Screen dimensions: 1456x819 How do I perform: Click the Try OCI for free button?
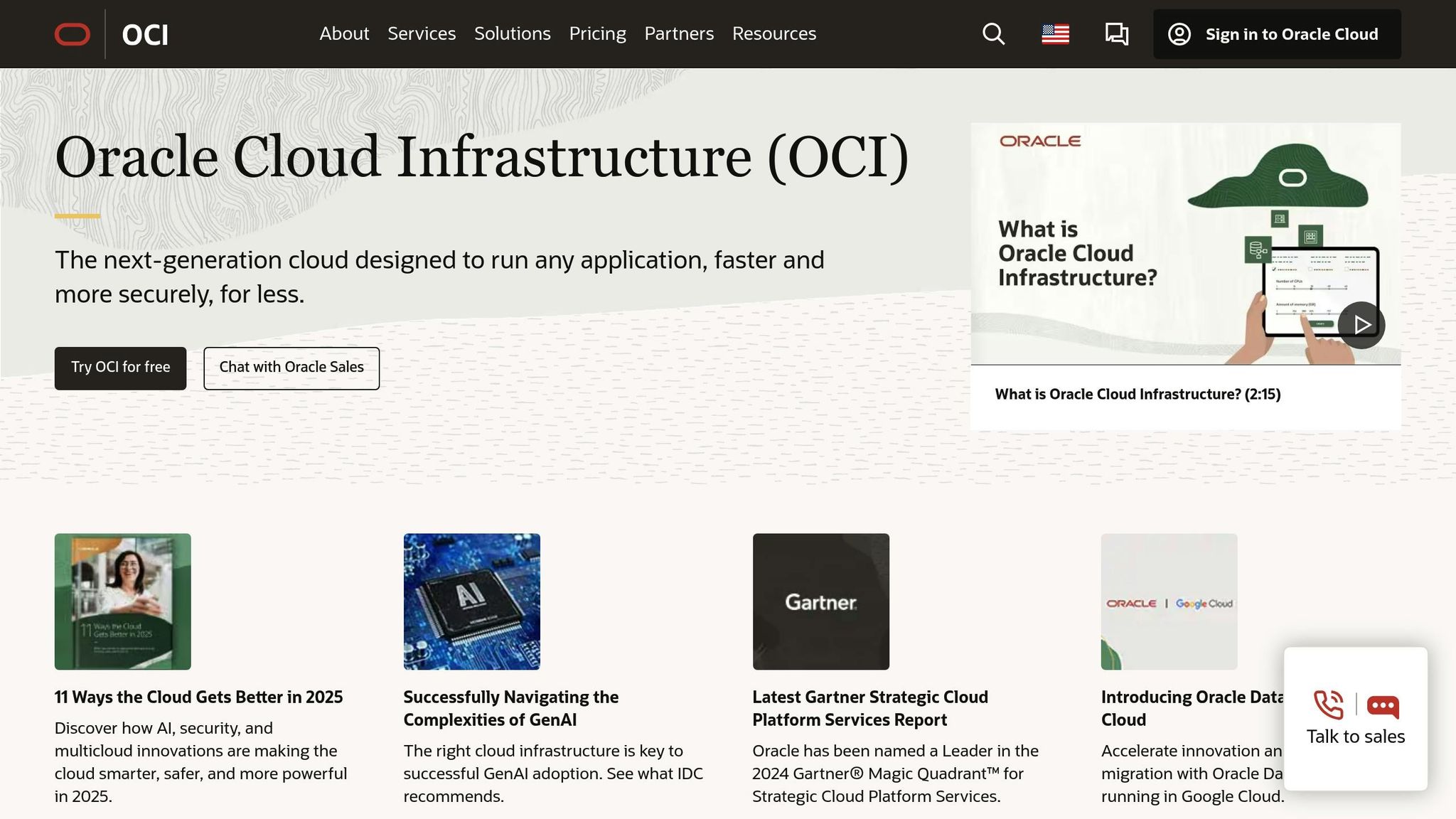point(120,368)
